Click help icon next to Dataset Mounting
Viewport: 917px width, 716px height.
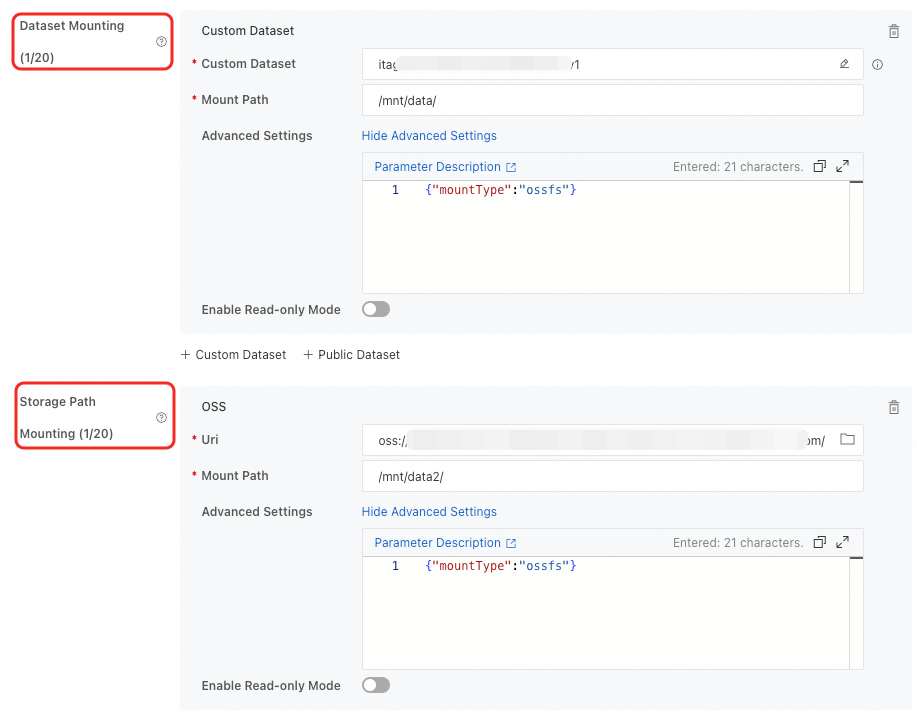tap(161, 42)
